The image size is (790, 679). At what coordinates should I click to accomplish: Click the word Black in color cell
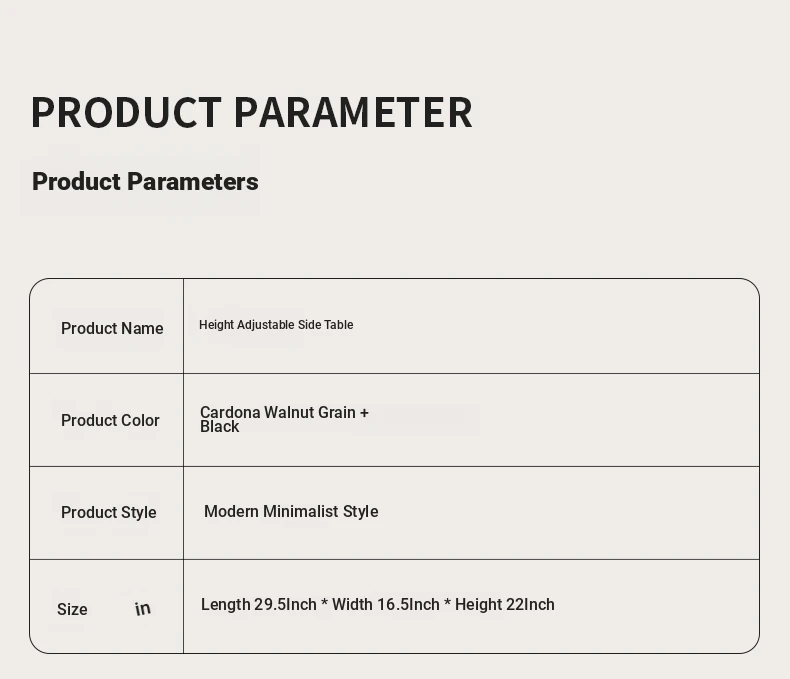coord(219,427)
